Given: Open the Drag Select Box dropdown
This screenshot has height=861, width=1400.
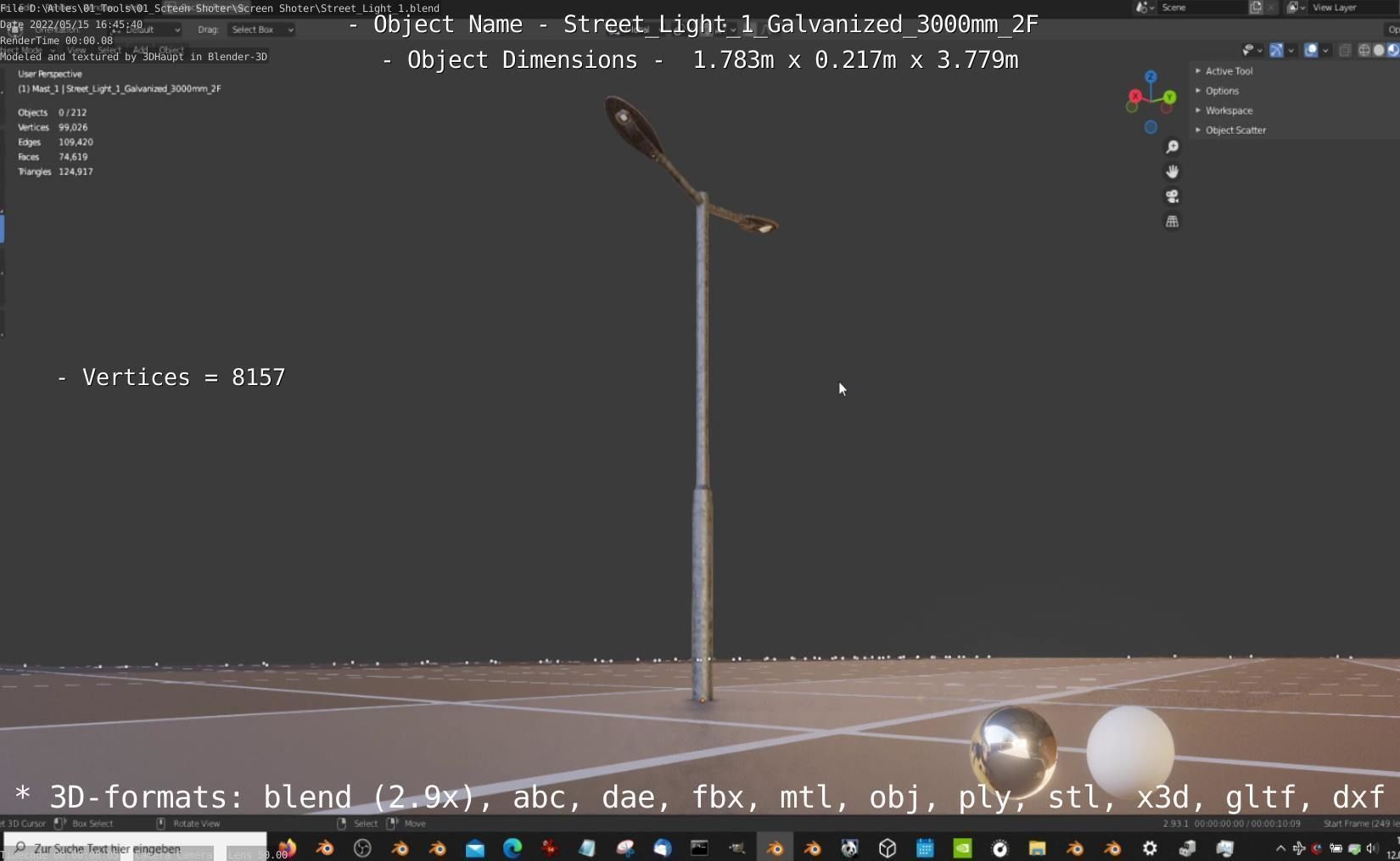Looking at the screenshot, I should tap(261, 30).
